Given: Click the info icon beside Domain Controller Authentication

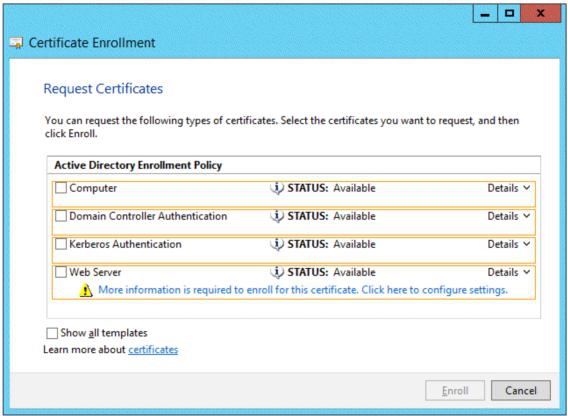Looking at the screenshot, I should coord(277,216).
